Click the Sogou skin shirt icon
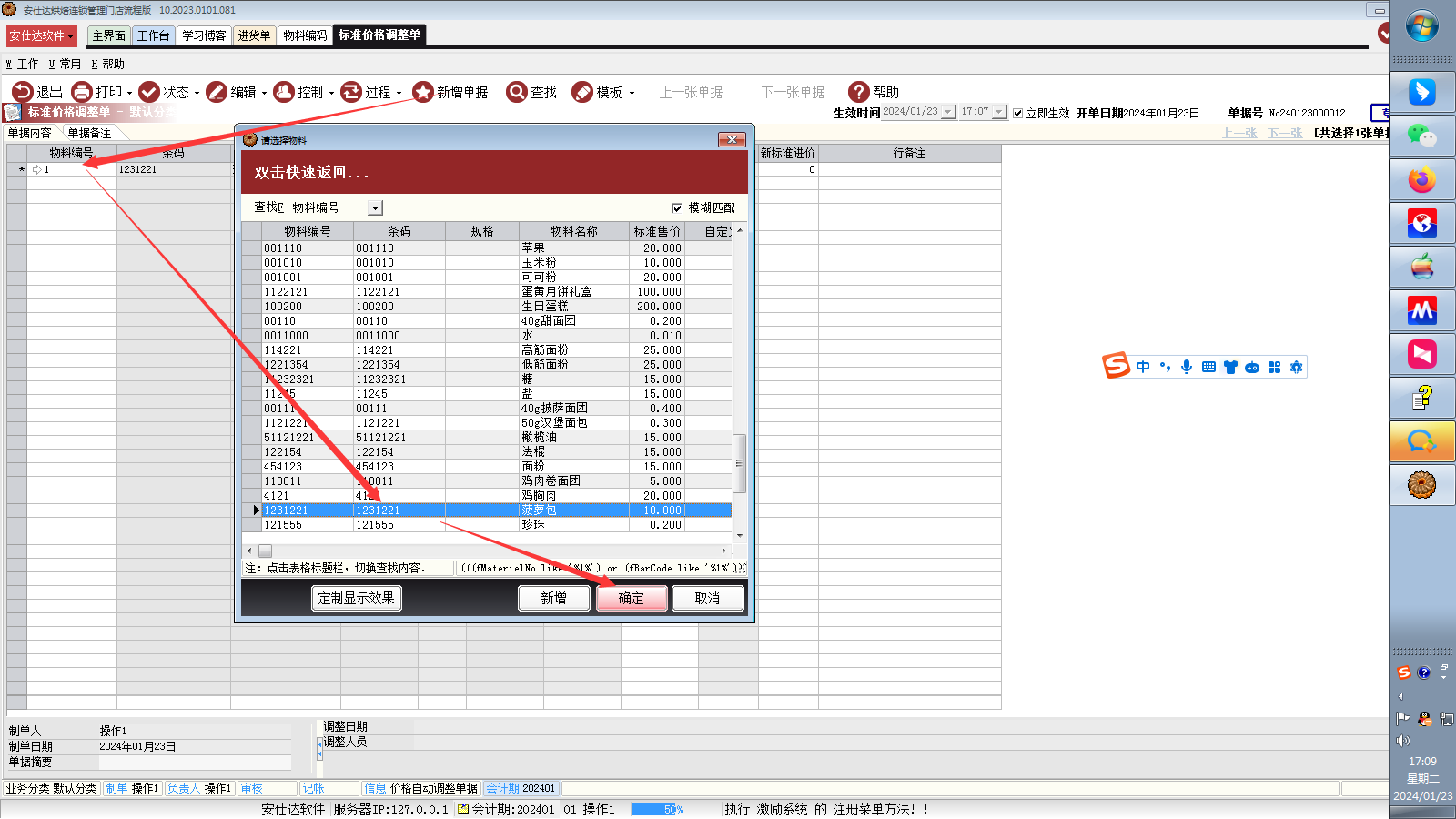Viewport: 1456px width, 819px height. tap(1230, 367)
